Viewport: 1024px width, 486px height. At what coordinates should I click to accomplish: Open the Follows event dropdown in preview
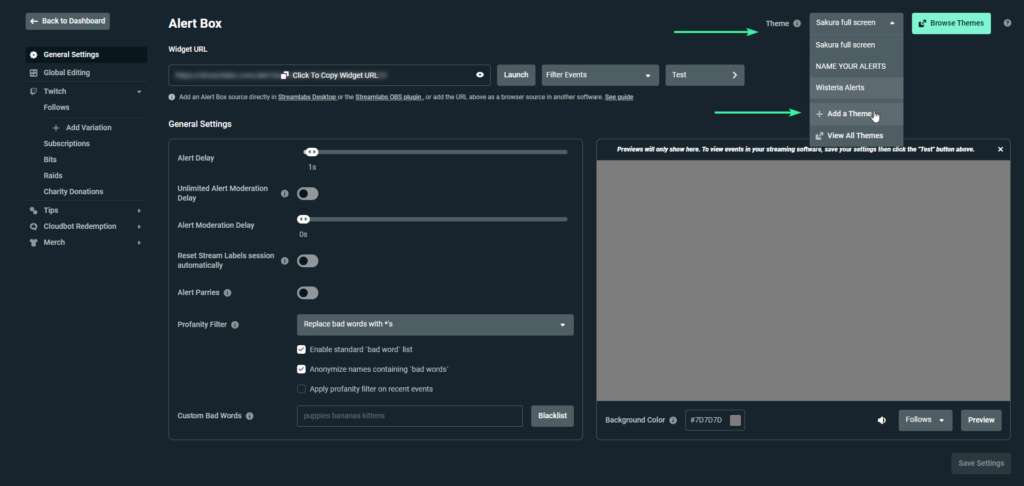pyautogui.click(x=925, y=420)
